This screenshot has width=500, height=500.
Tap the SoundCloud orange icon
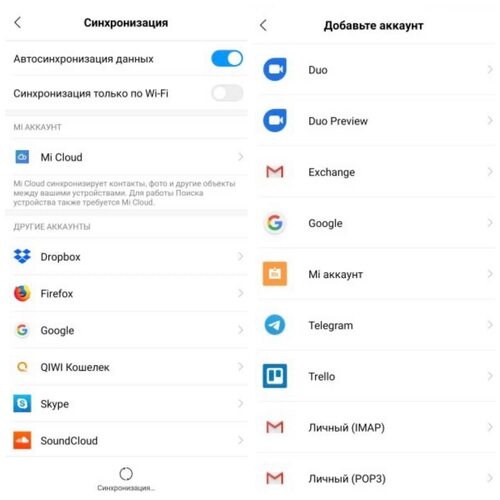click(22, 440)
